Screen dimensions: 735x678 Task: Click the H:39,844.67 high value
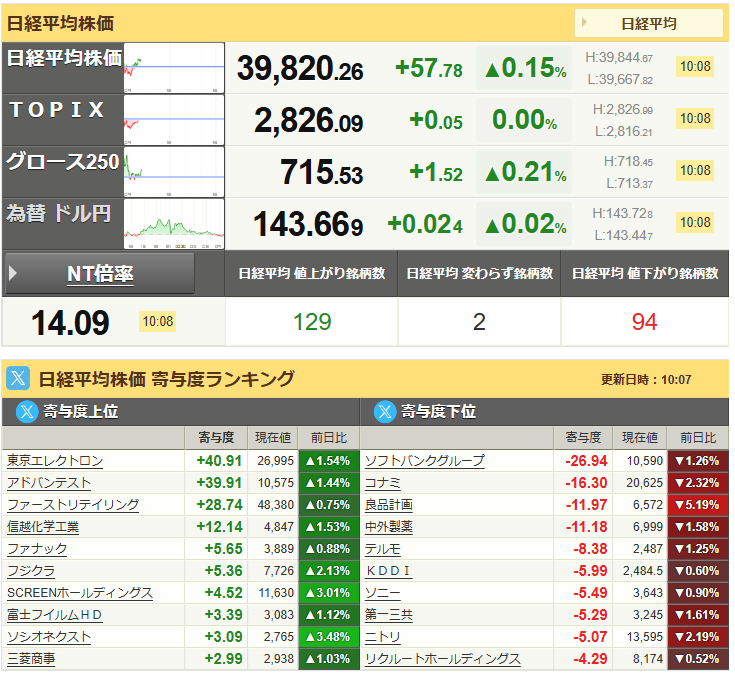click(x=619, y=58)
